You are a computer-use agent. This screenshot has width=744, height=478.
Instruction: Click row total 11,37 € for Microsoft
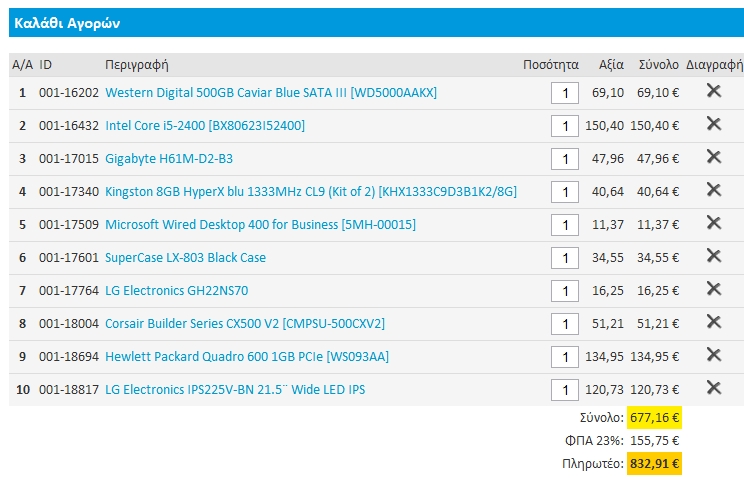point(658,225)
